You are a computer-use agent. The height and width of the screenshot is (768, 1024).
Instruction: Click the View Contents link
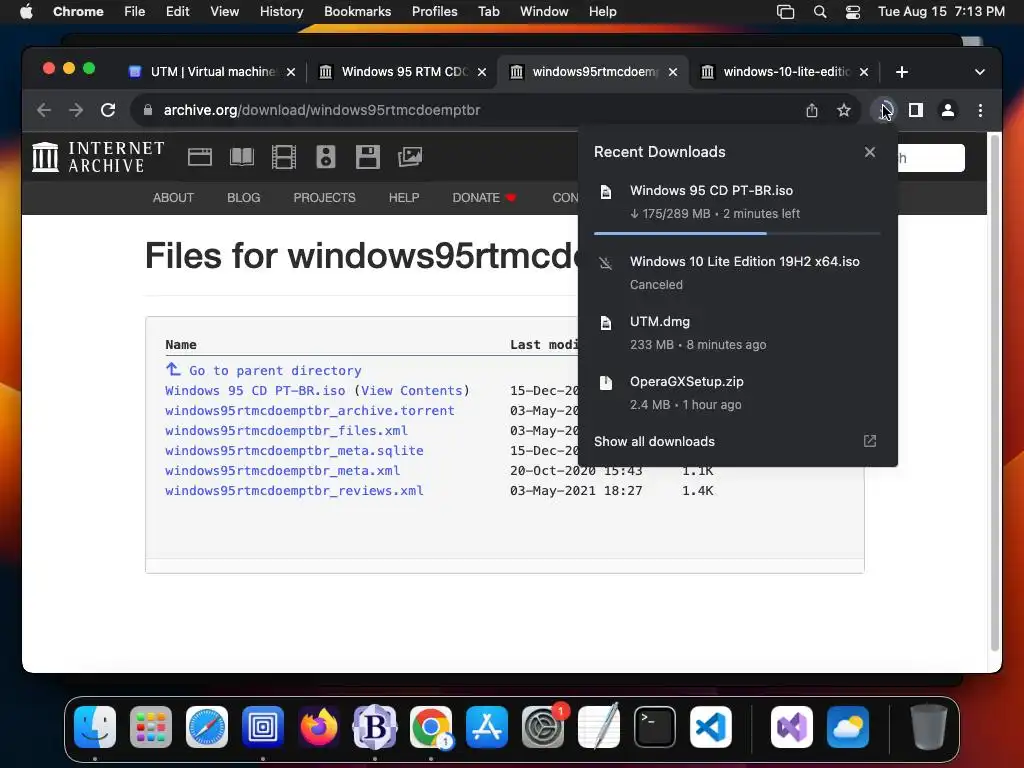[x=411, y=391]
